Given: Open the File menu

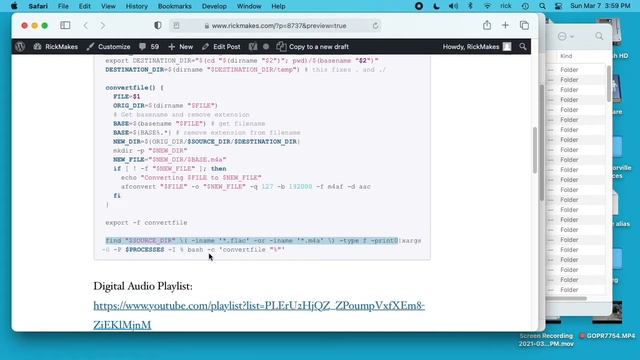Looking at the screenshot, I should click(x=63, y=6).
